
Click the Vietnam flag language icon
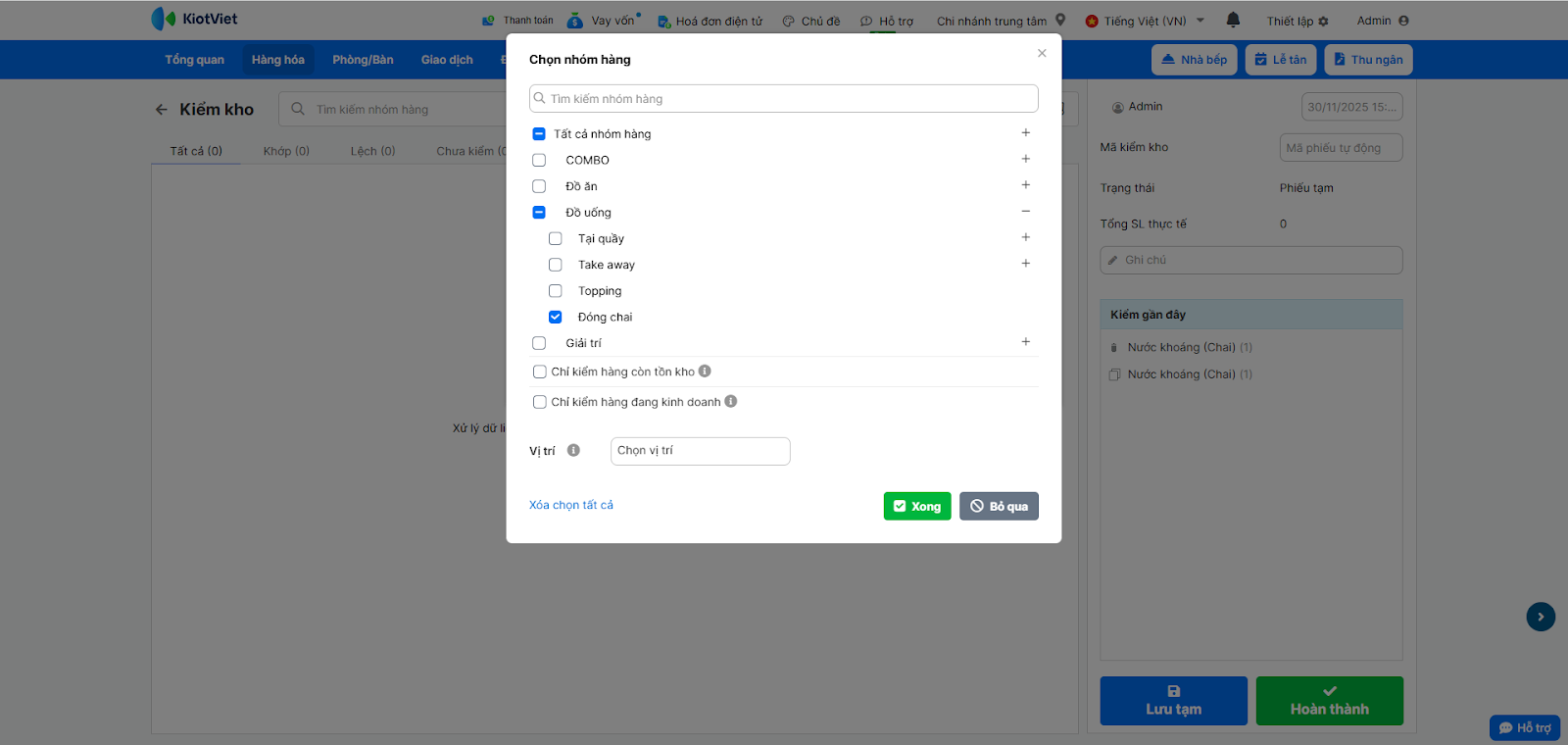click(x=1092, y=21)
